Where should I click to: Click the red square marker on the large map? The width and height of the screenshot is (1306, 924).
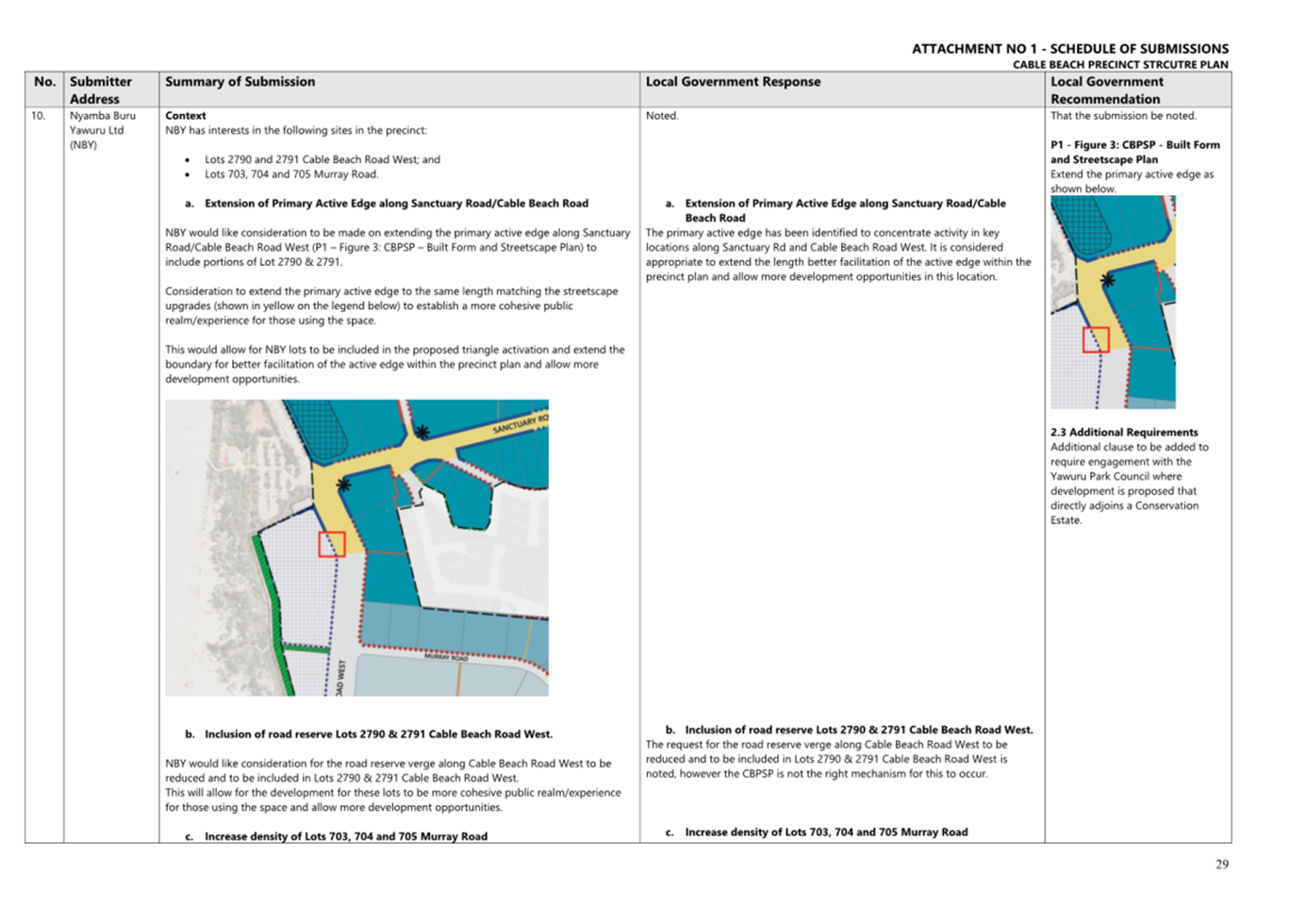[x=332, y=544]
